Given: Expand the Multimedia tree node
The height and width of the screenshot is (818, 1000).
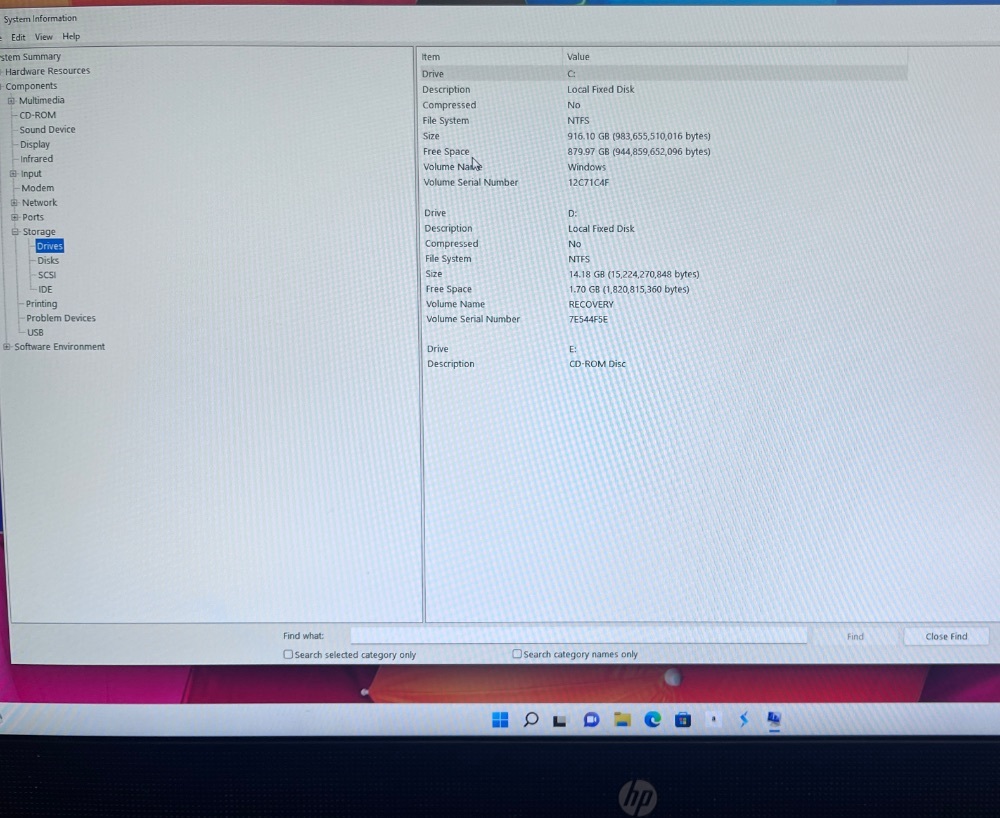Looking at the screenshot, I should [x=12, y=101].
